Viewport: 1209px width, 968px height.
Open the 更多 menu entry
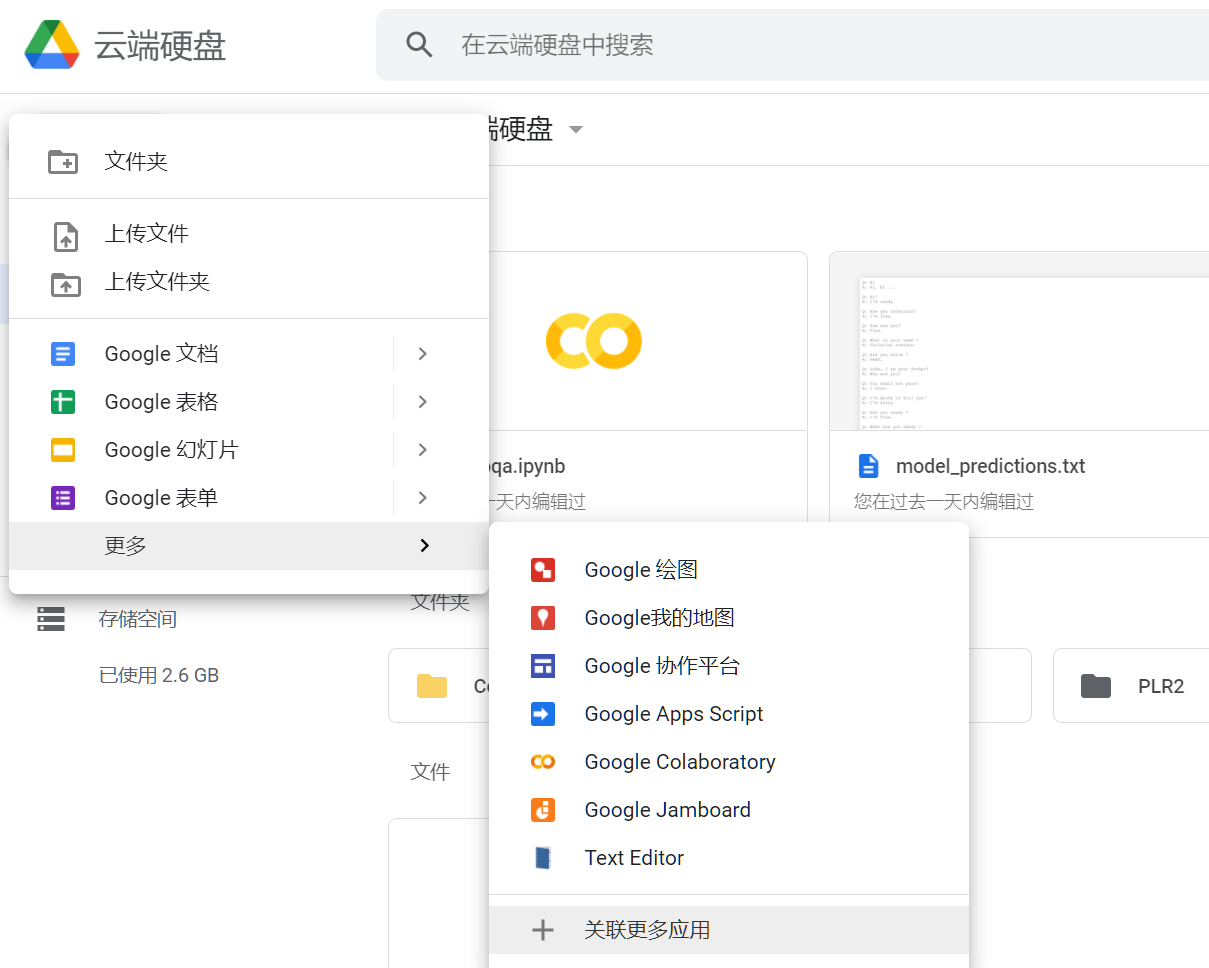coord(249,546)
